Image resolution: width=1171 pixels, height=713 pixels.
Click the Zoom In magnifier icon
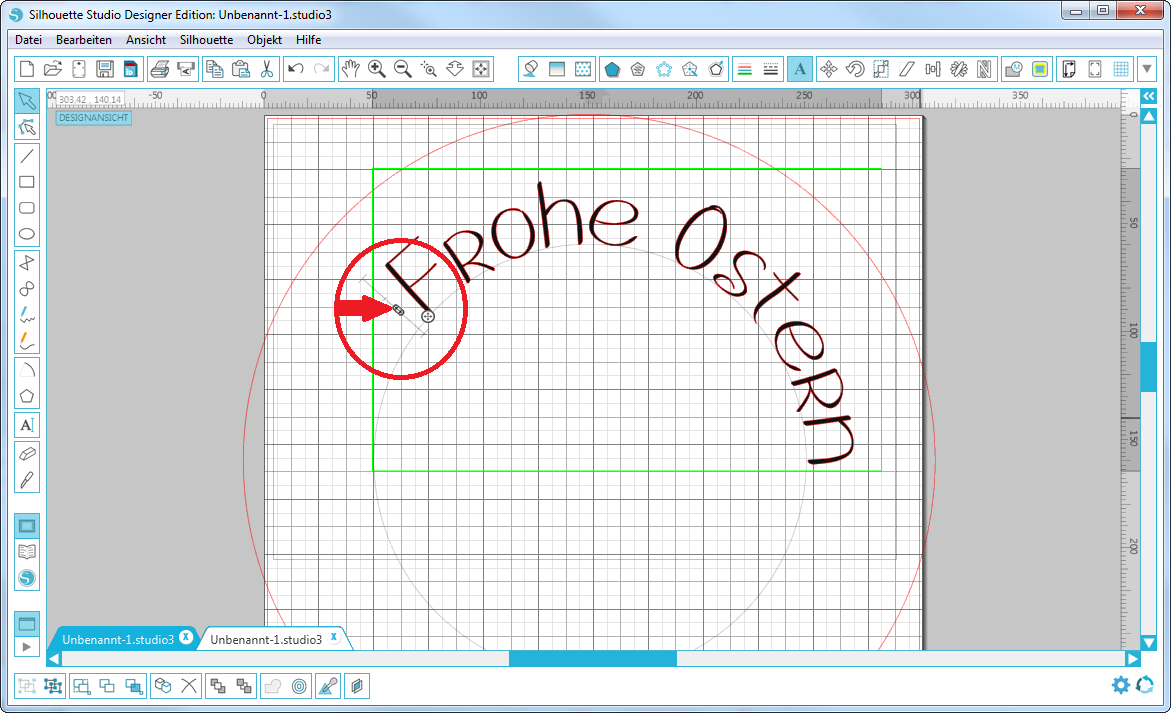(377, 69)
